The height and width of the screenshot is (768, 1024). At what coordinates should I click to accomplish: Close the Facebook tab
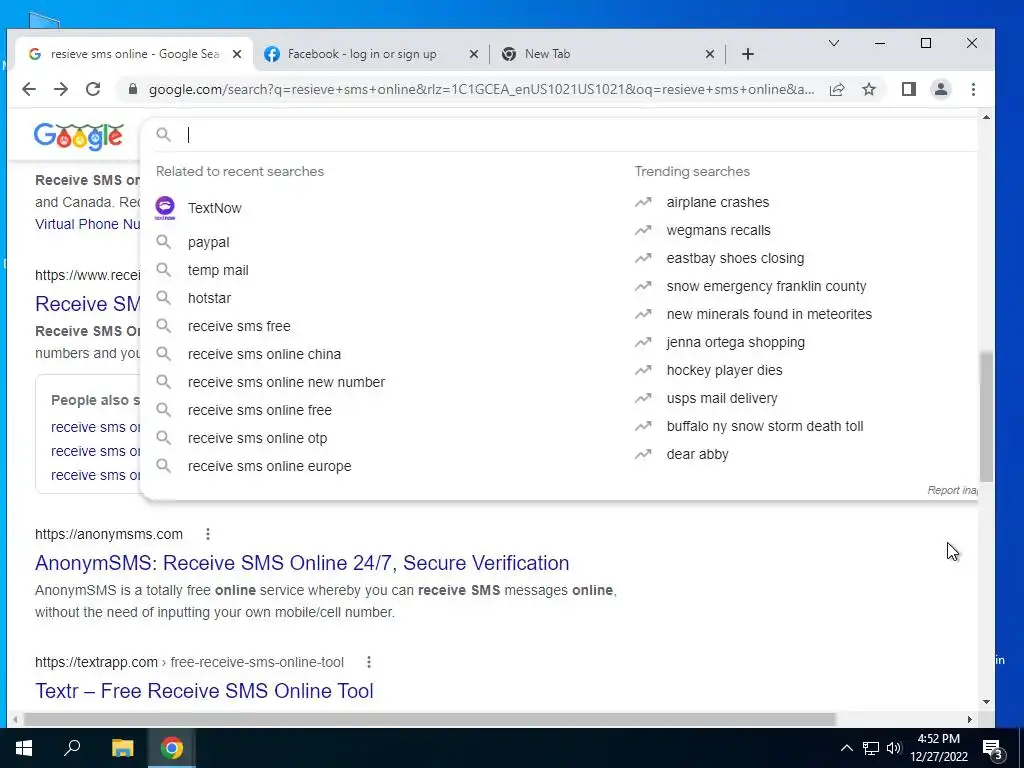click(473, 54)
